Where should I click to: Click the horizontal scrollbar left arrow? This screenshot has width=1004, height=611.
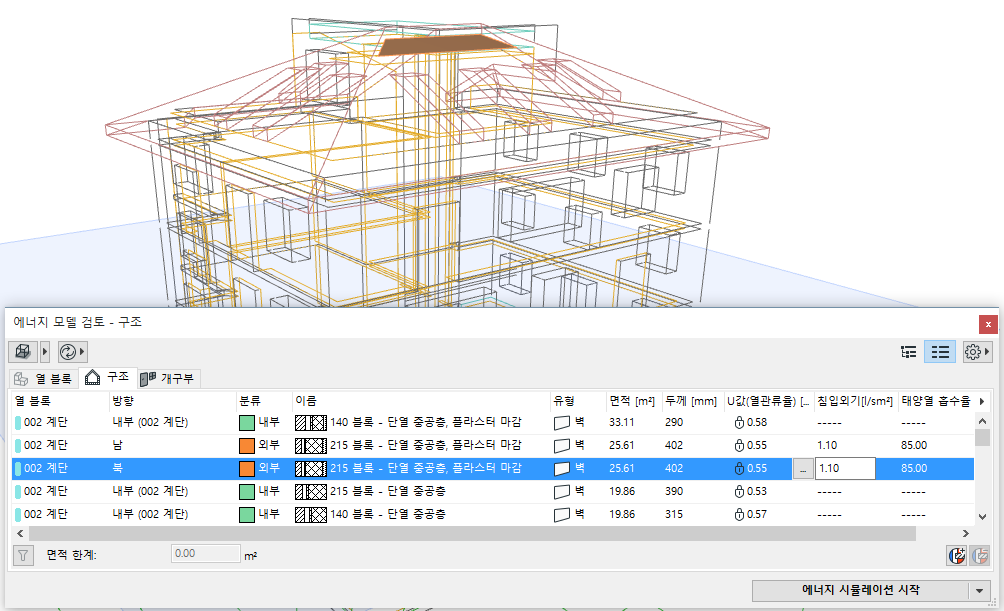pyautogui.click(x=20, y=534)
